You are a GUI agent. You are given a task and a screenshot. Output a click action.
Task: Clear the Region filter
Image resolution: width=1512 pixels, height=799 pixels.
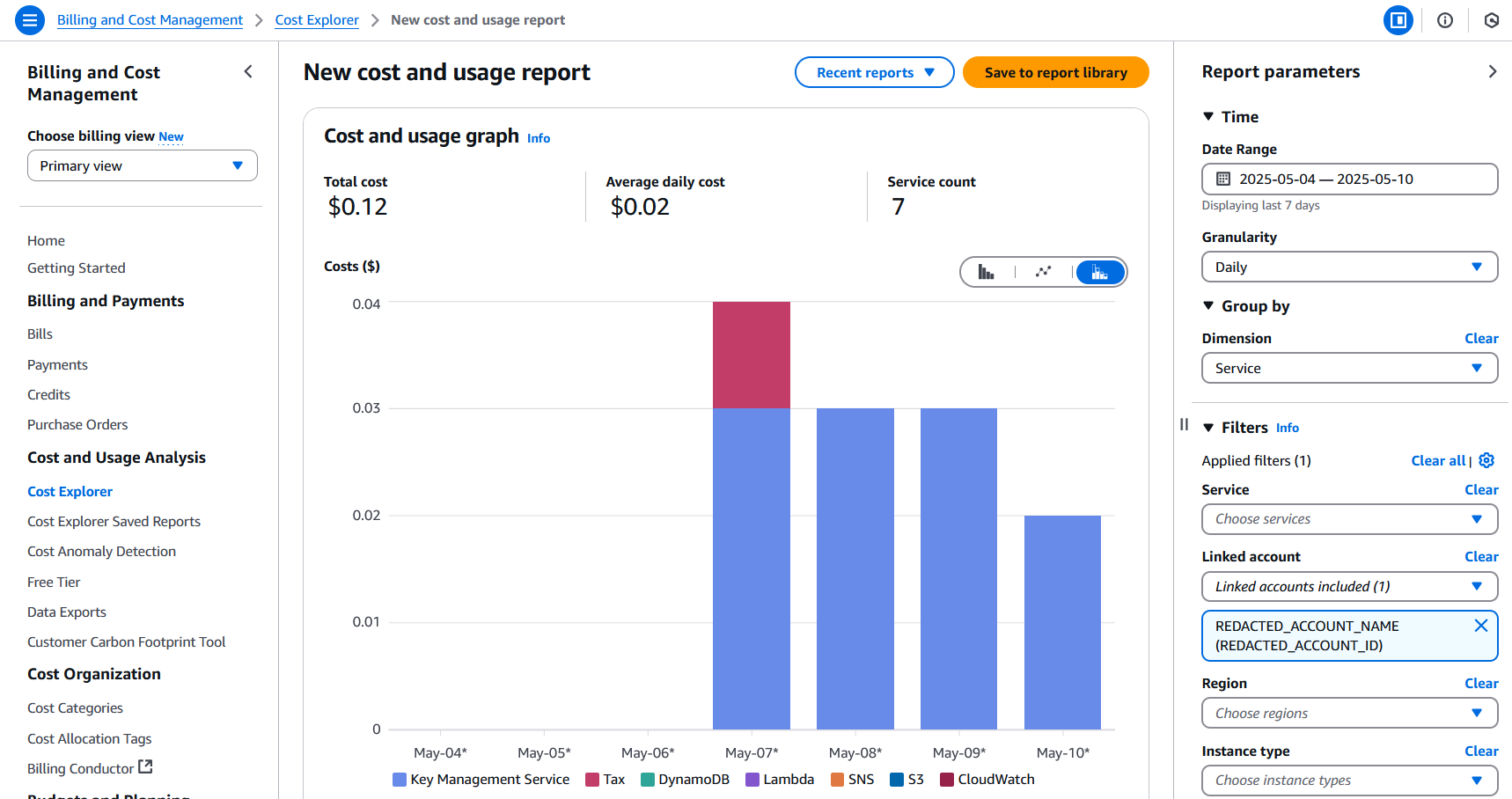pyautogui.click(x=1481, y=683)
